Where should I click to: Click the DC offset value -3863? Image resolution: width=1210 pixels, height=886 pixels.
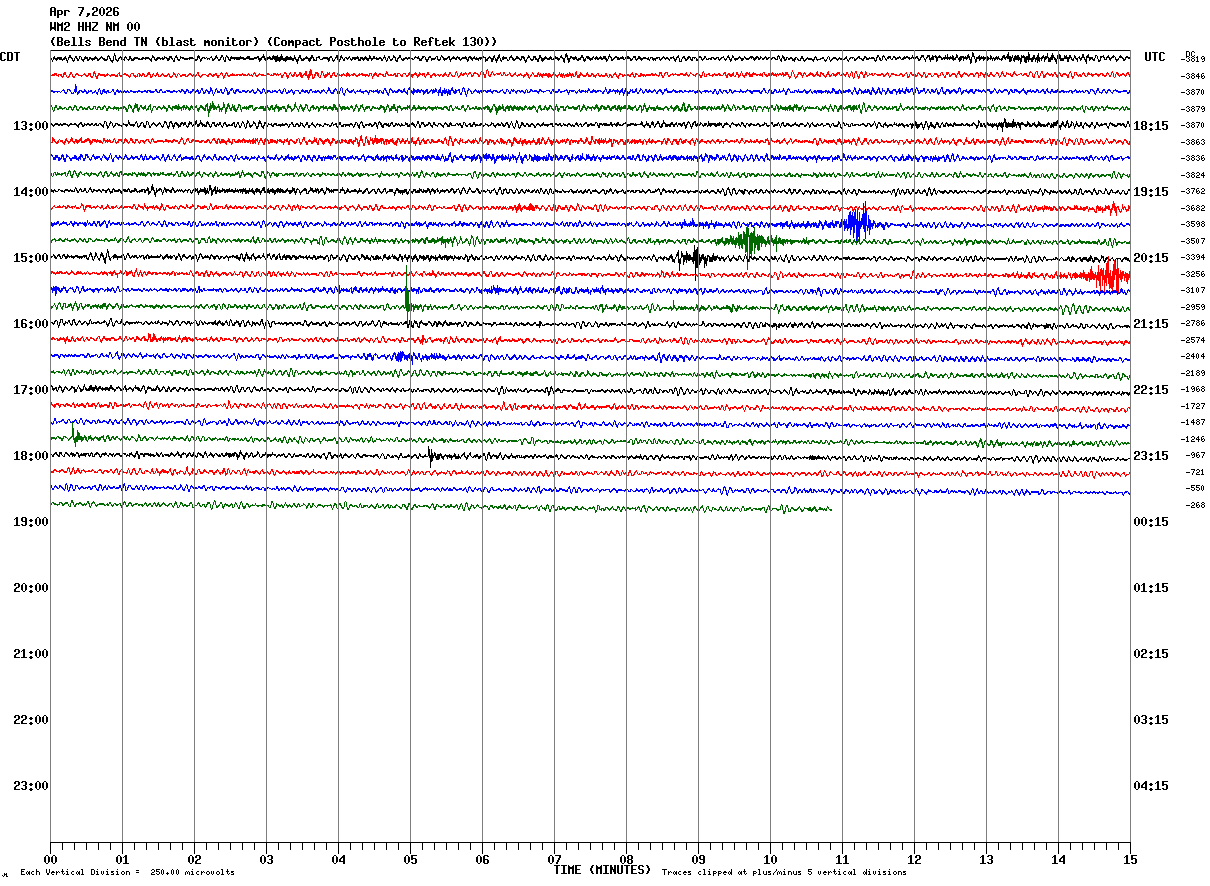pyautogui.click(x=1194, y=142)
